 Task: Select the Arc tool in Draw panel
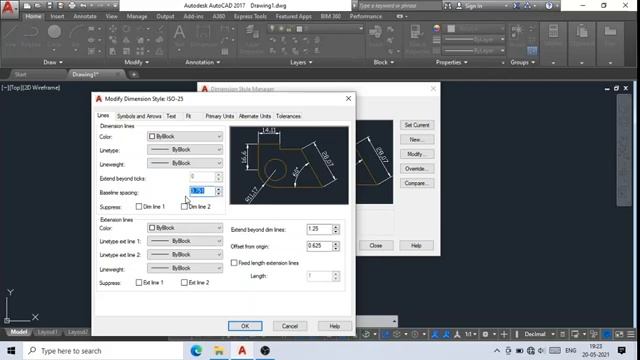(x=76, y=36)
